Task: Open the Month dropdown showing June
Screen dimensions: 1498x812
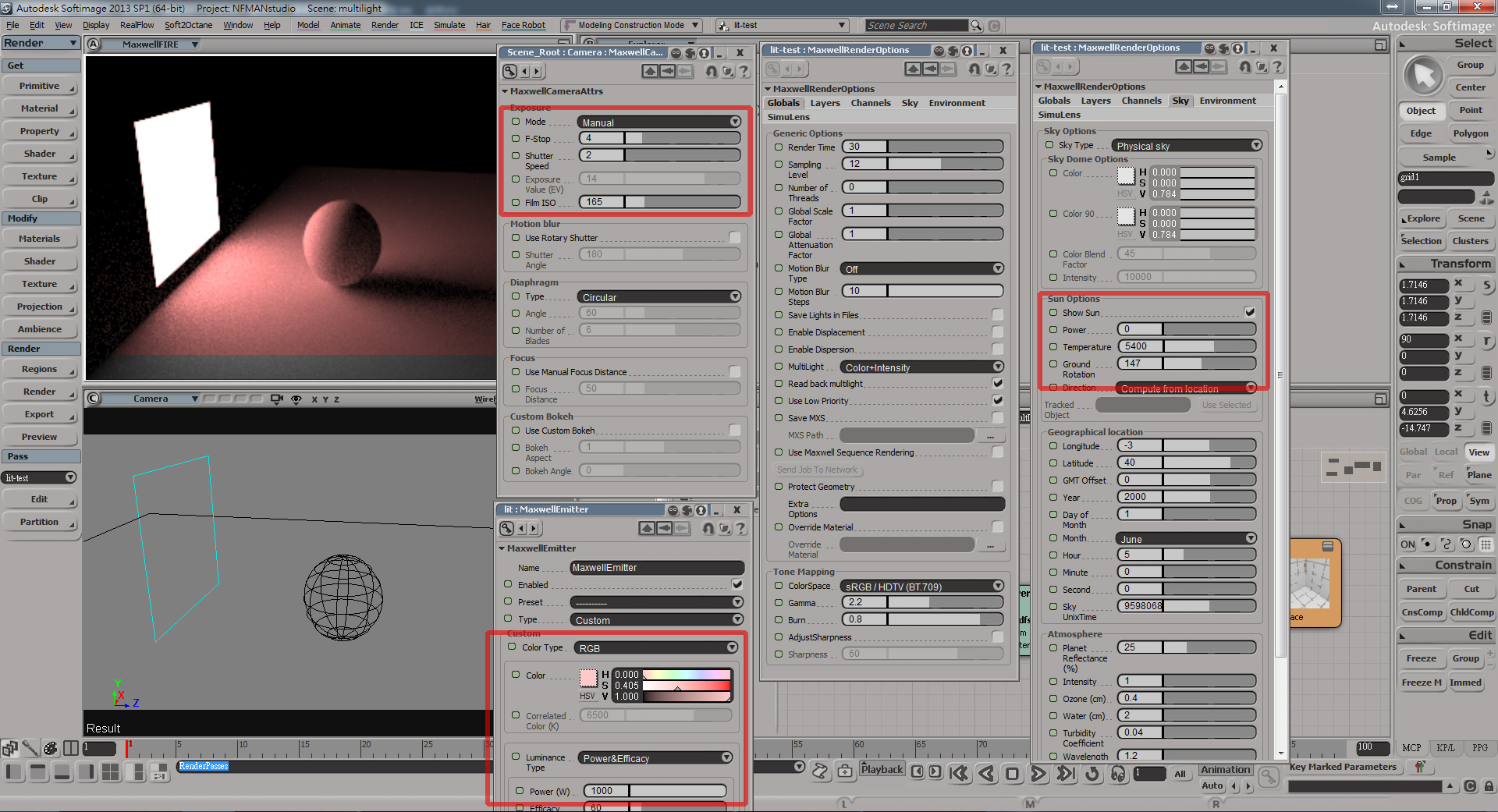Action: tap(1187, 539)
